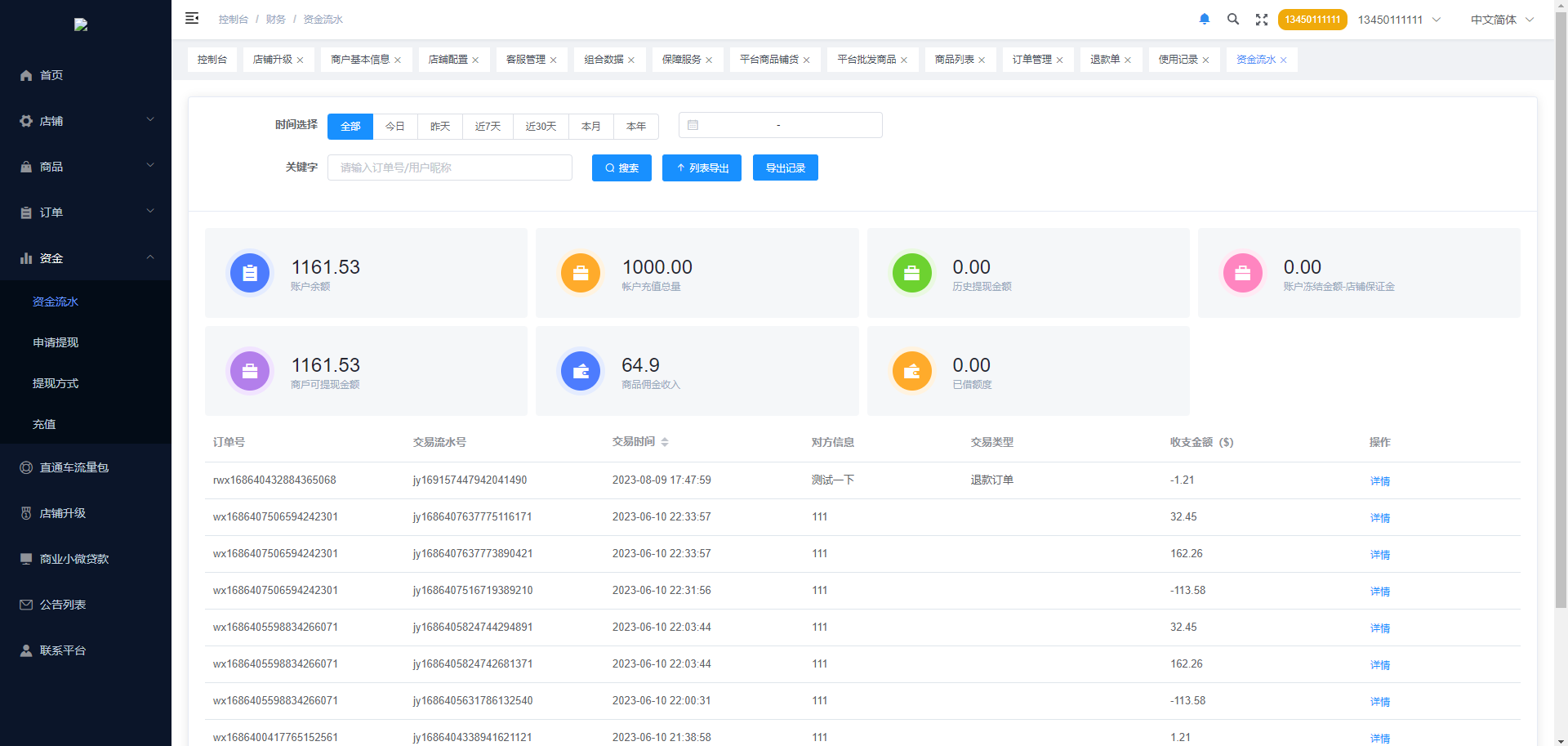Click the pink frozen amount icon
Image resolution: width=1568 pixels, height=746 pixels.
click(1242, 273)
